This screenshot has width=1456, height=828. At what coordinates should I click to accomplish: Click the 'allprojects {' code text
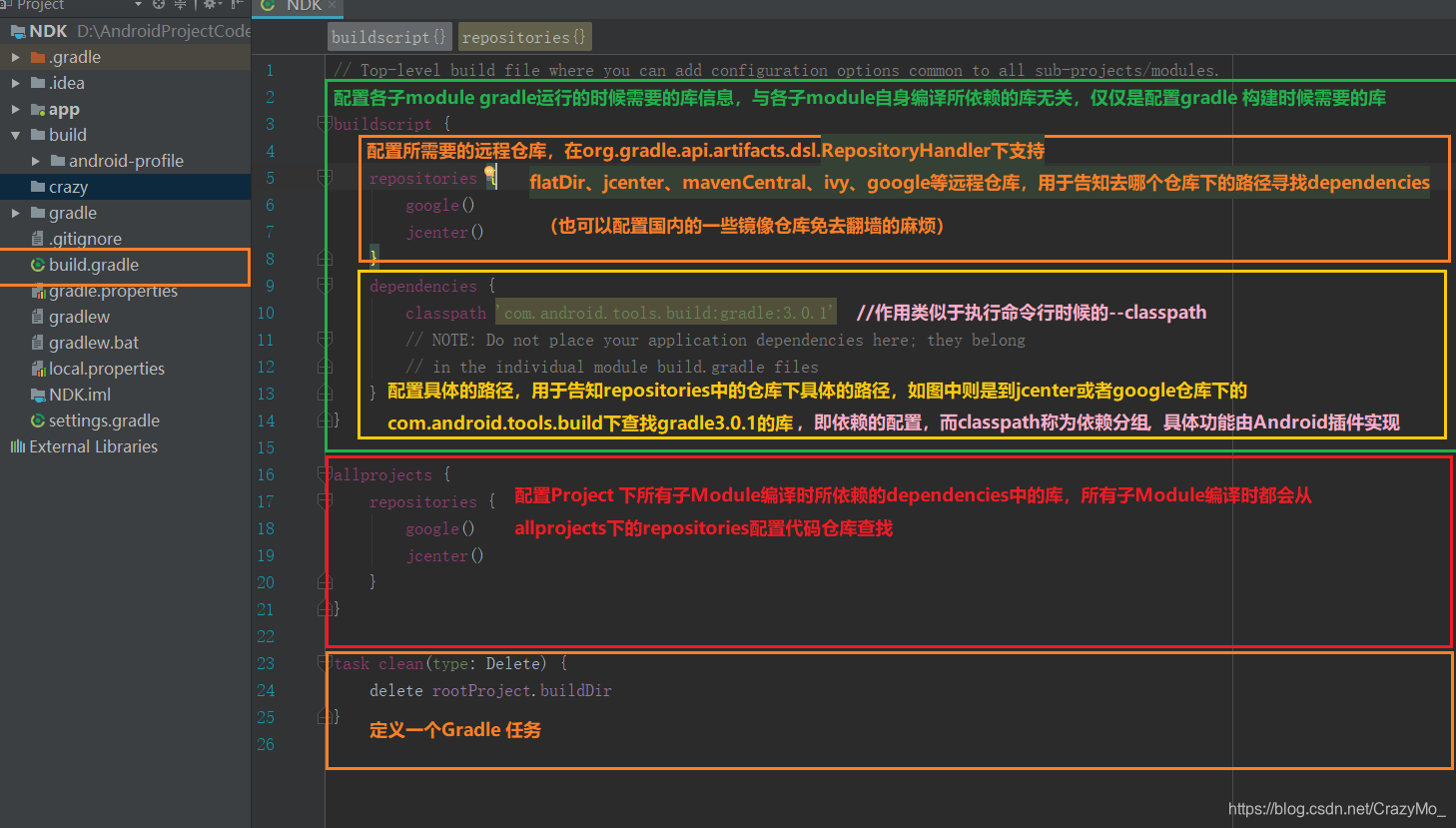[392, 474]
